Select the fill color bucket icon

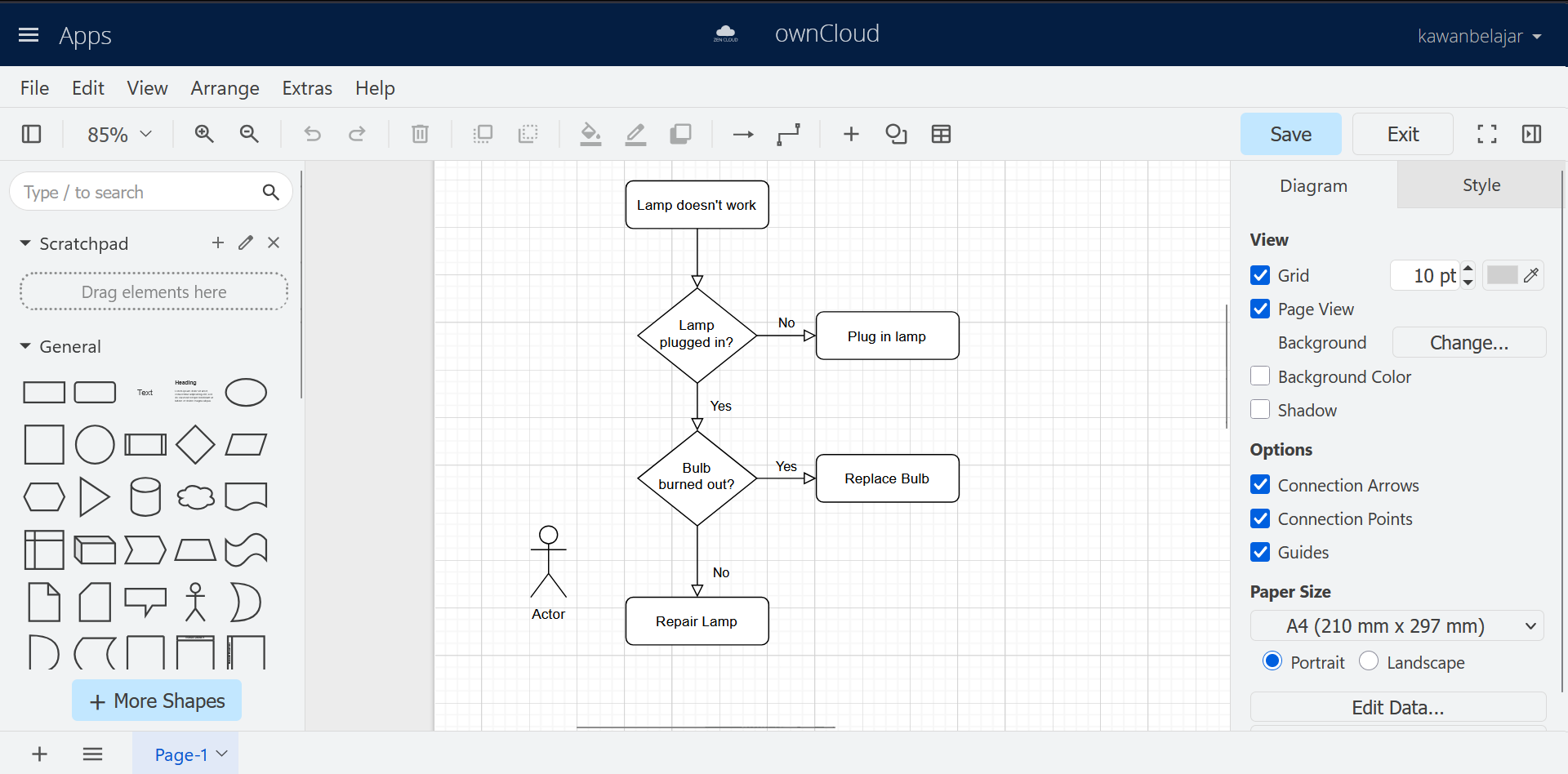point(590,134)
